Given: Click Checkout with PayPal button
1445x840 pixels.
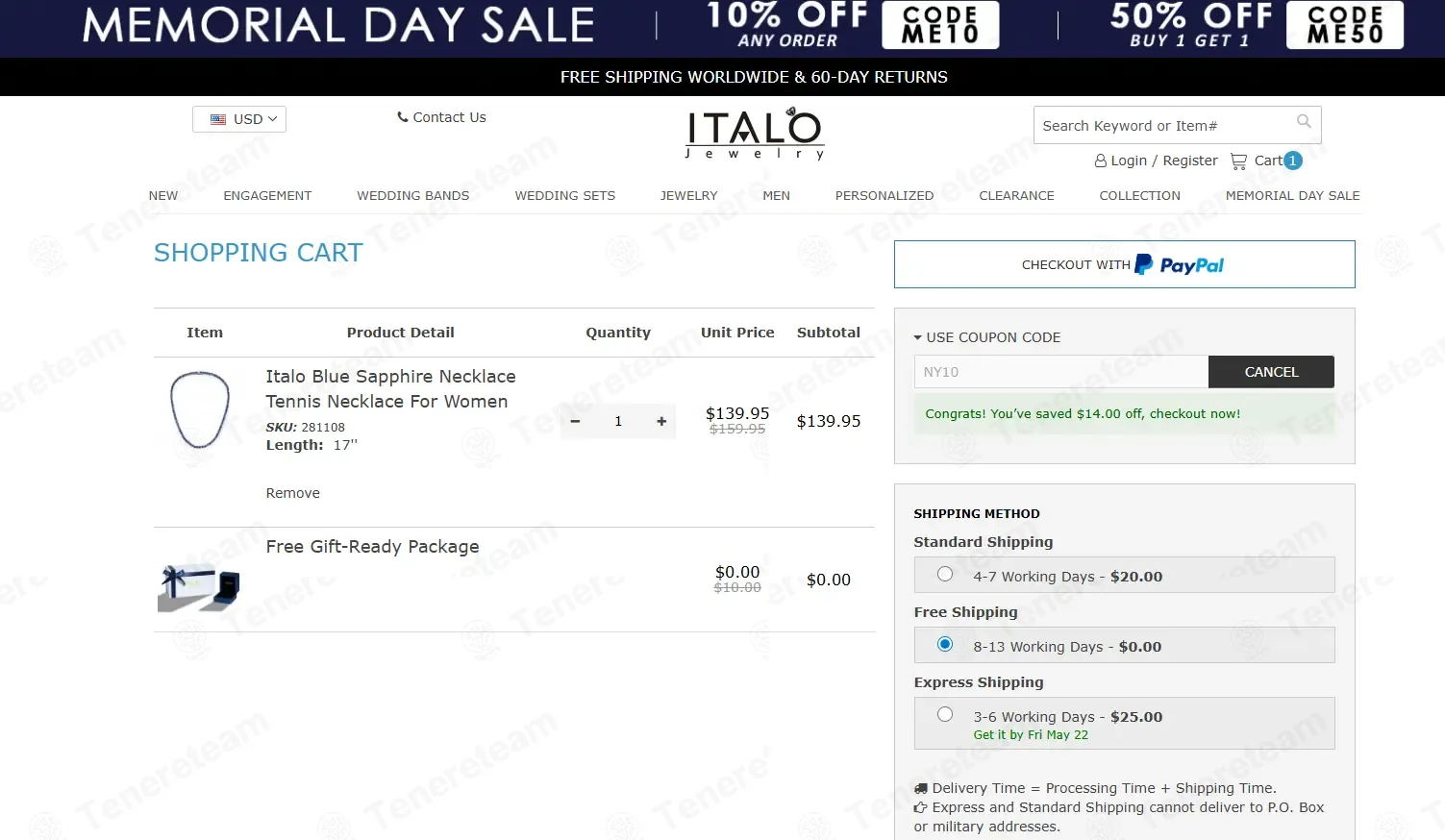Looking at the screenshot, I should [1125, 264].
